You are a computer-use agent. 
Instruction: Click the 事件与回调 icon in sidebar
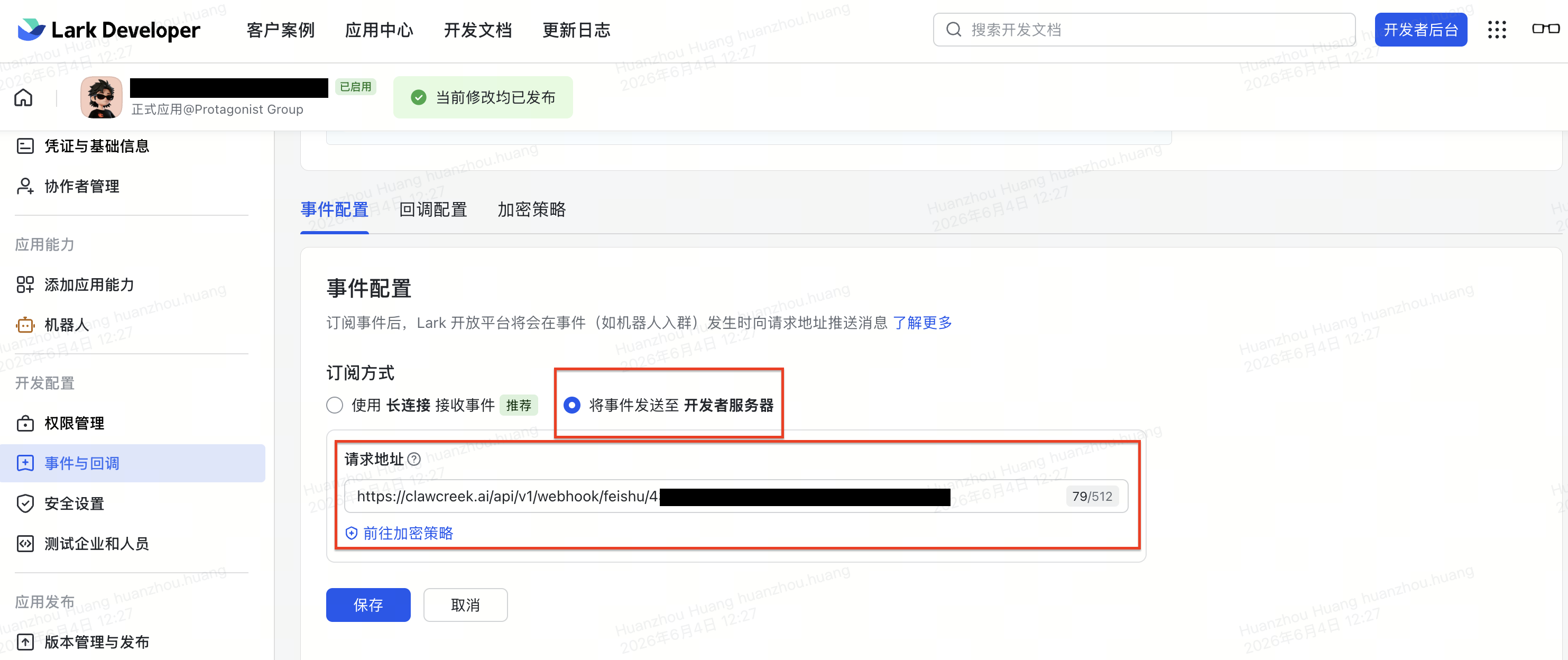point(25,463)
